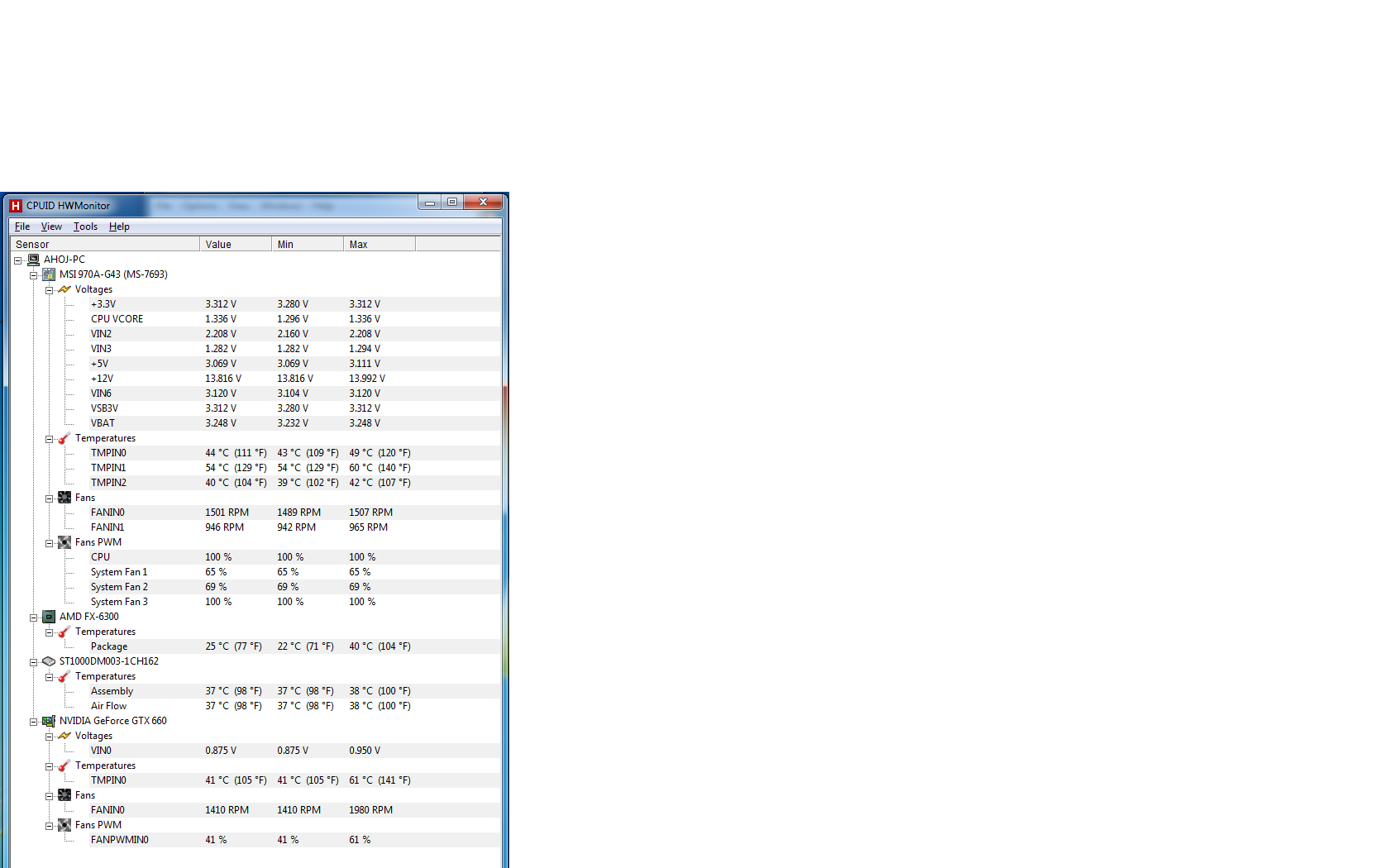Collapse the NVIDIA GeForce GTX 660 node
This screenshot has width=1389, height=868.
pos(33,722)
